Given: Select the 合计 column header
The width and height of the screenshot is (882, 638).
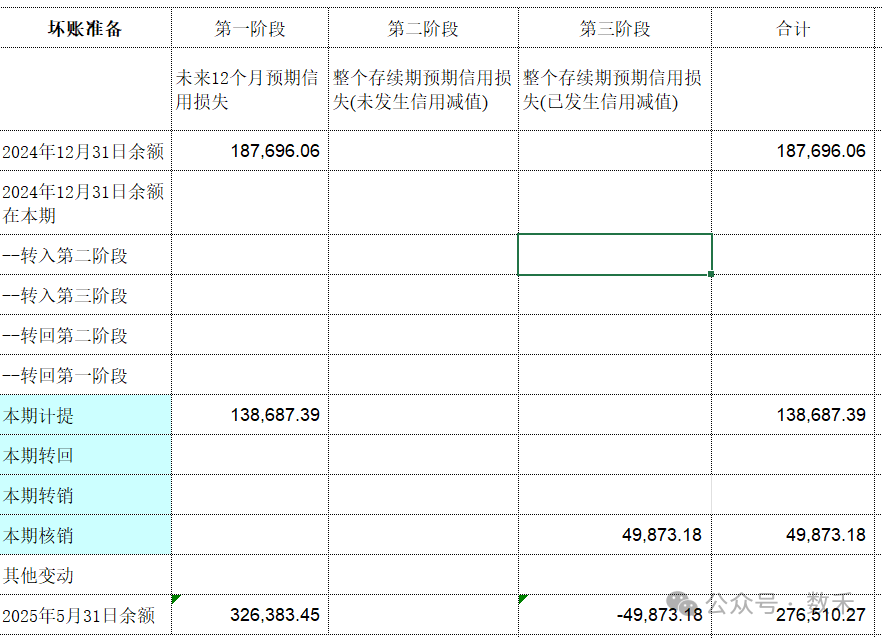Looking at the screenshot, I should (x=793, y=28).
